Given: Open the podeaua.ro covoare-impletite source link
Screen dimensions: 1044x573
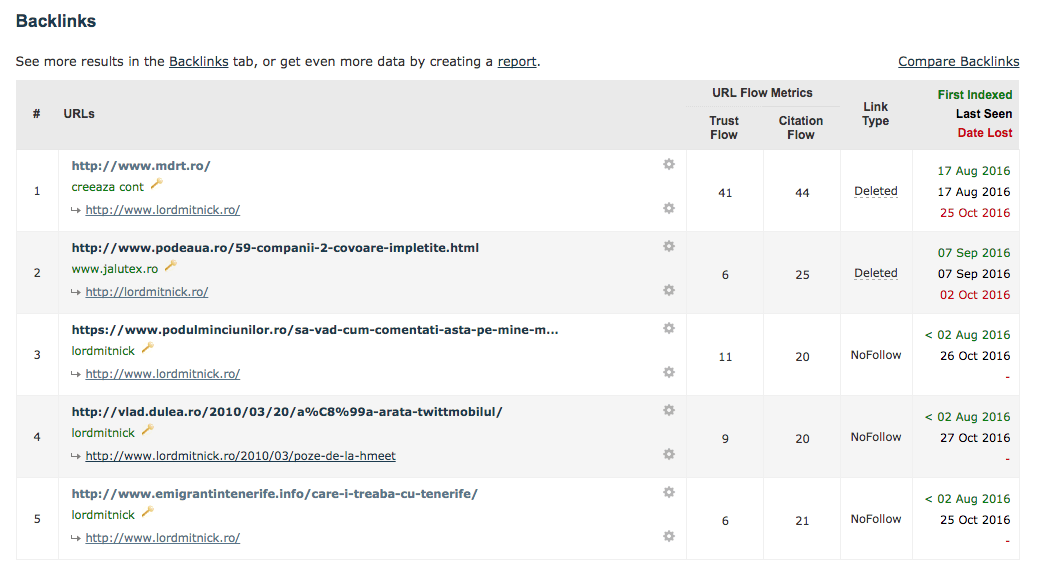Looking at the screenshot, I should (x=275, y=248).
